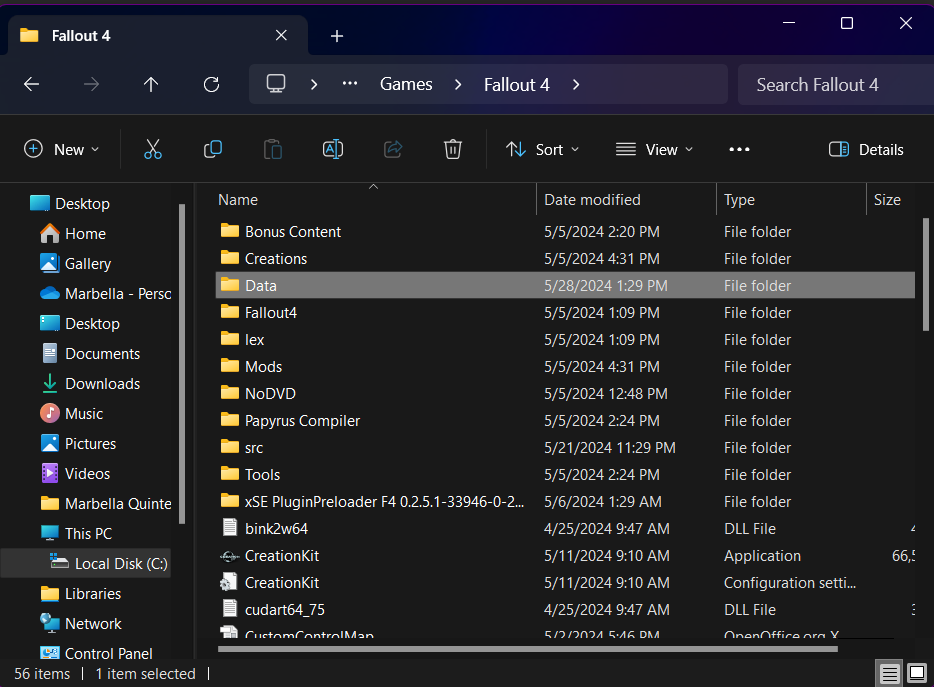Sort by Date modified column header
Screen dimensions: 934x687
pyautogui.click(x=592, y=200)
